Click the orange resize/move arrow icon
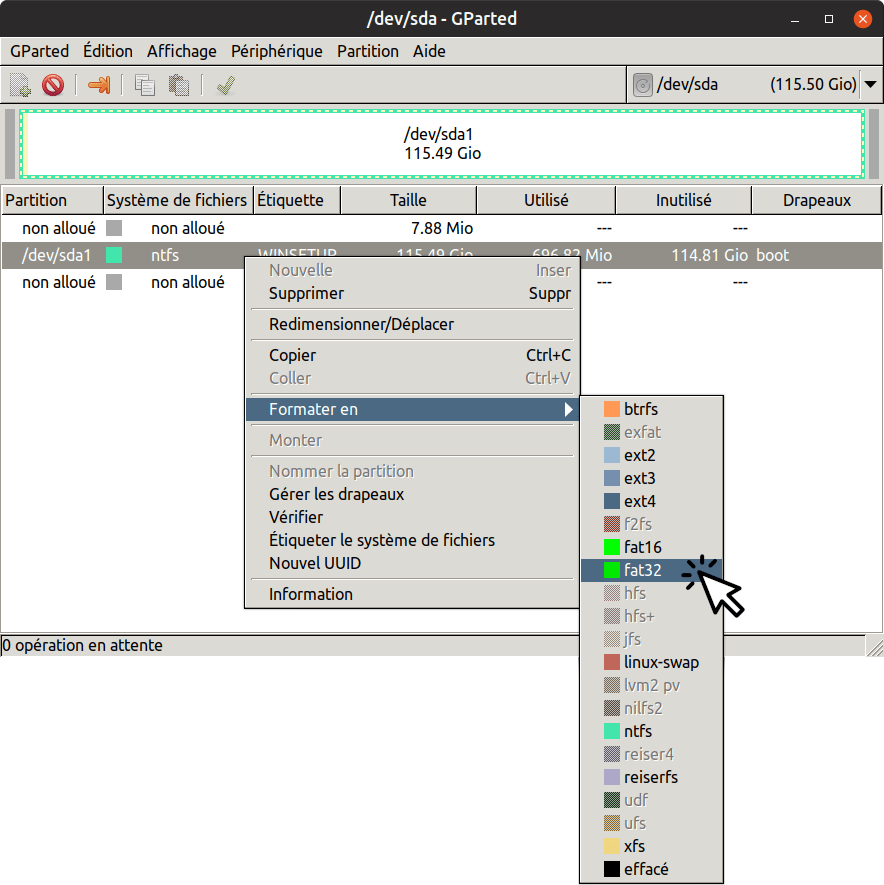The height and width of the screenshot is (885, 884). (x=99, y=85)
